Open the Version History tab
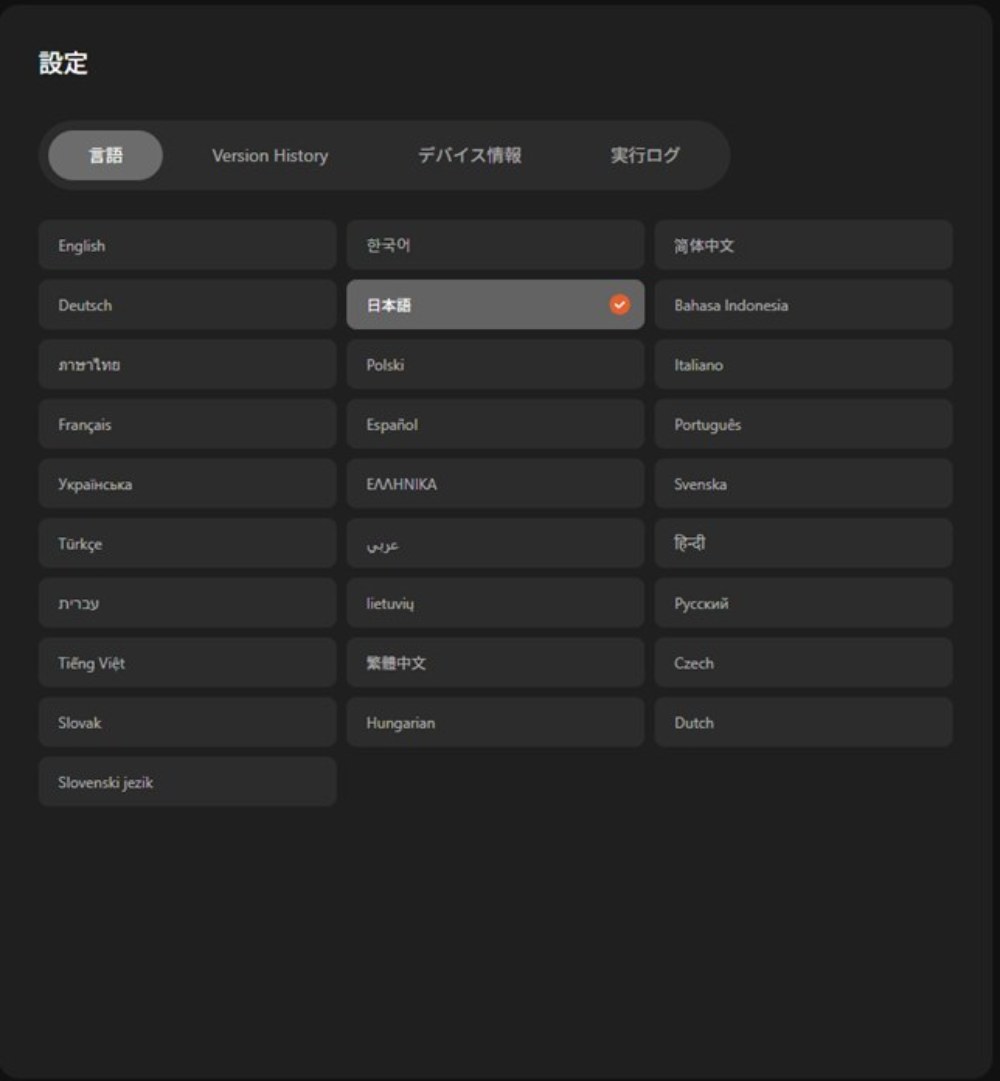The height and width of the screenshot is (1081, 1000). (x=270, y=155)
